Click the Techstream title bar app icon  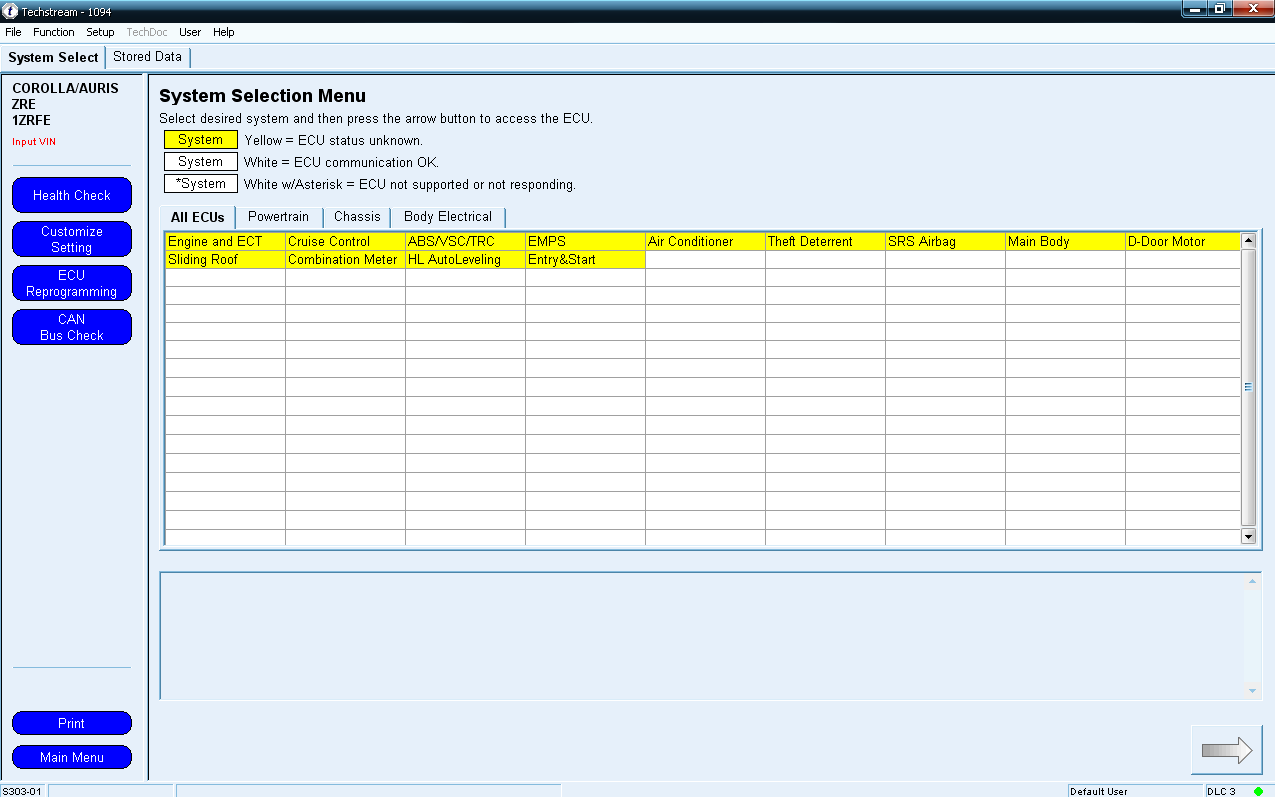[11, 11]
